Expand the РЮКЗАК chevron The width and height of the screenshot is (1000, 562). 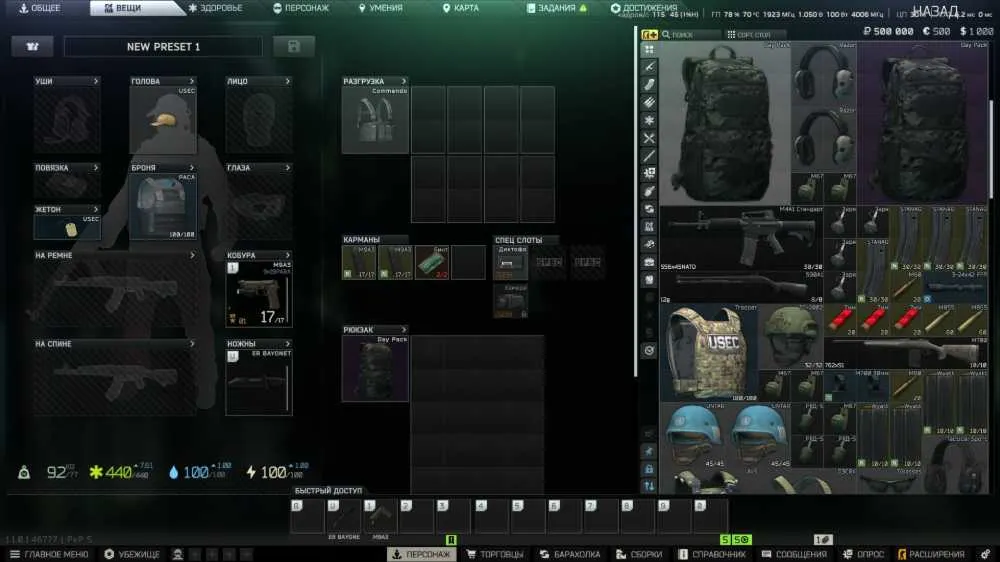[x=404, y=330]
